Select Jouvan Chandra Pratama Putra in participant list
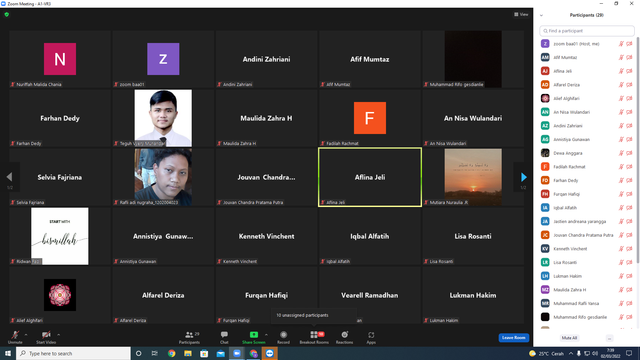640x360 pixels. [587, 235]
